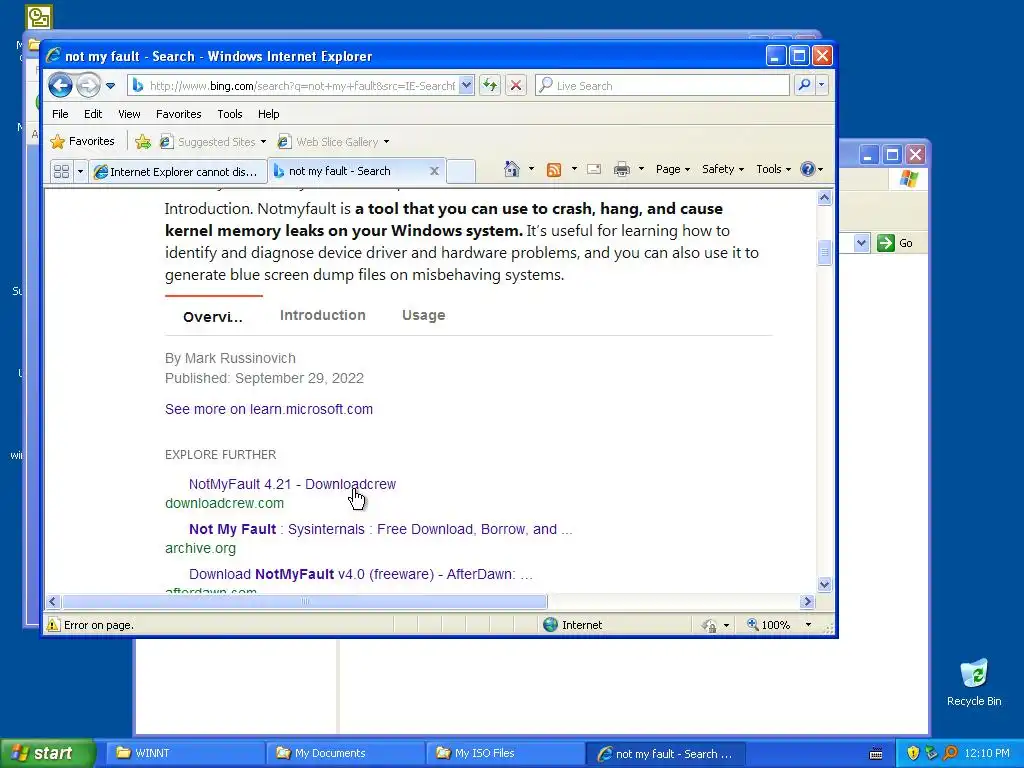Open Not My Fault Sysinternals archive.org link
Viewport: 1024px width, 768px height.
coord(380,530)
